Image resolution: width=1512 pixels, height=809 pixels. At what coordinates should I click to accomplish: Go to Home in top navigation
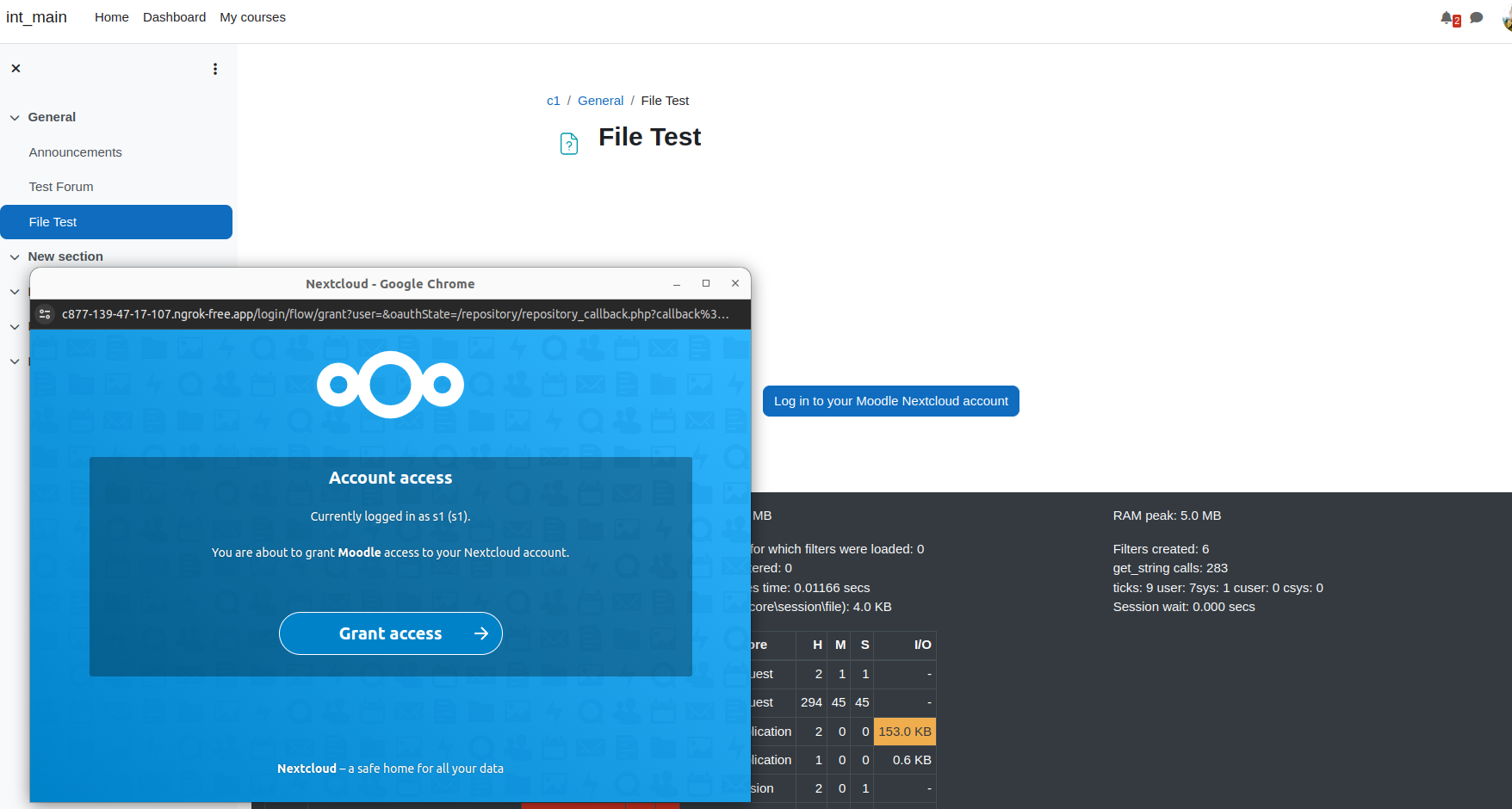(x=112, y=17)
